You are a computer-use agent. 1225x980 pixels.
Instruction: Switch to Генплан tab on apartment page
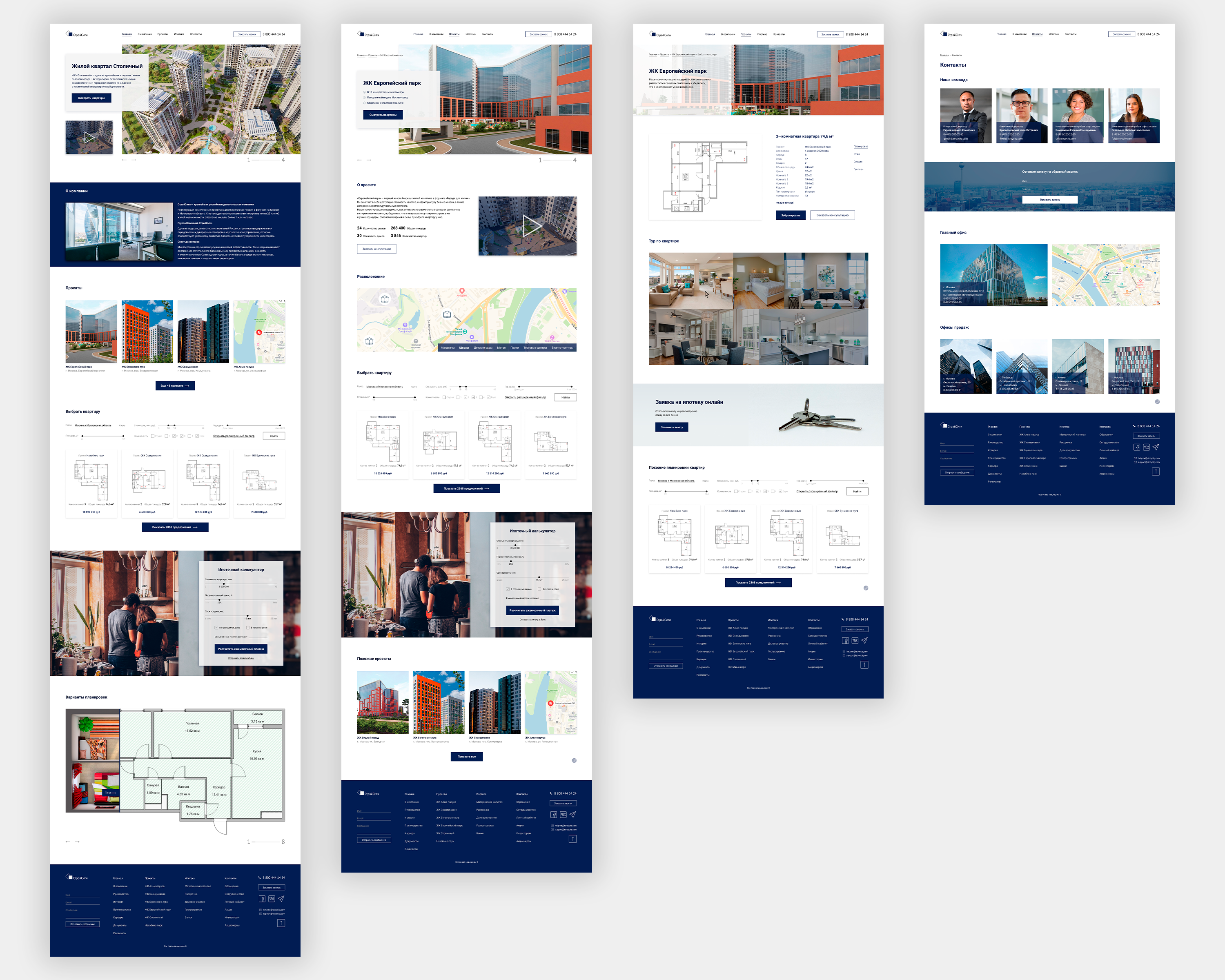858,169
